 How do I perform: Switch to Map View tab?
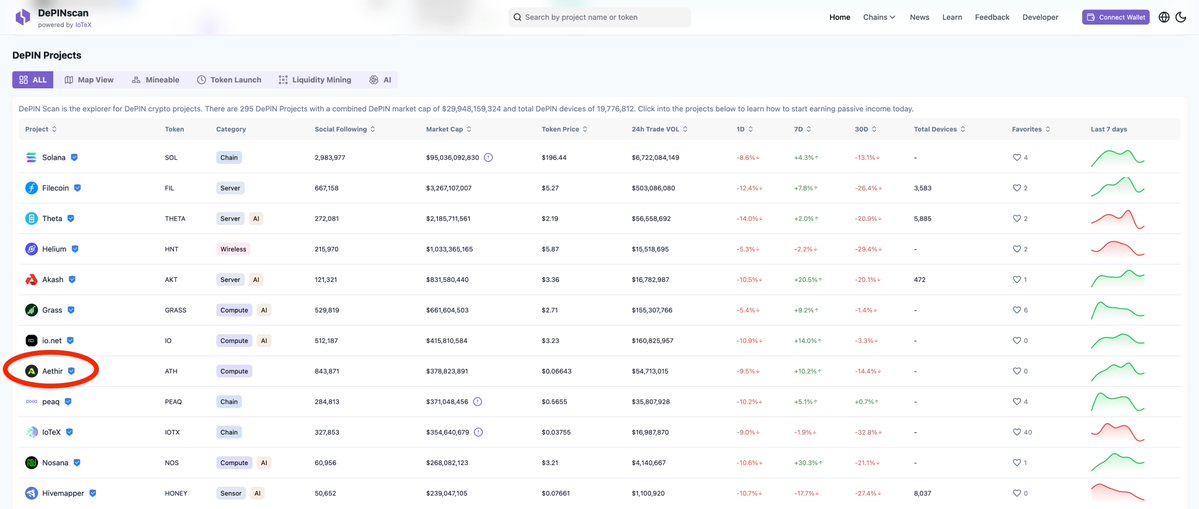click(x=89, y=79)
